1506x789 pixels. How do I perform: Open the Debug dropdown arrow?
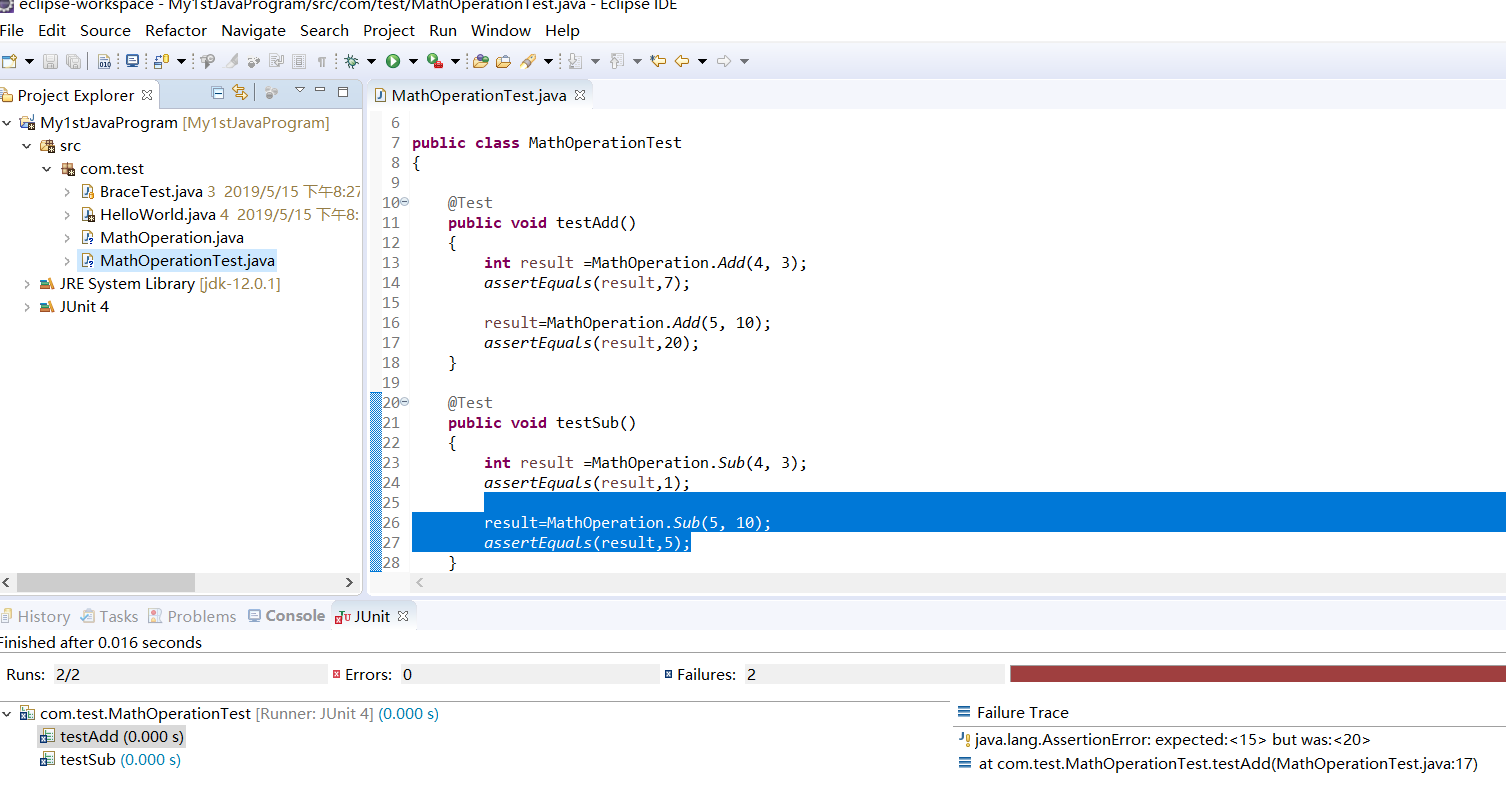click(x=371, y=62)
